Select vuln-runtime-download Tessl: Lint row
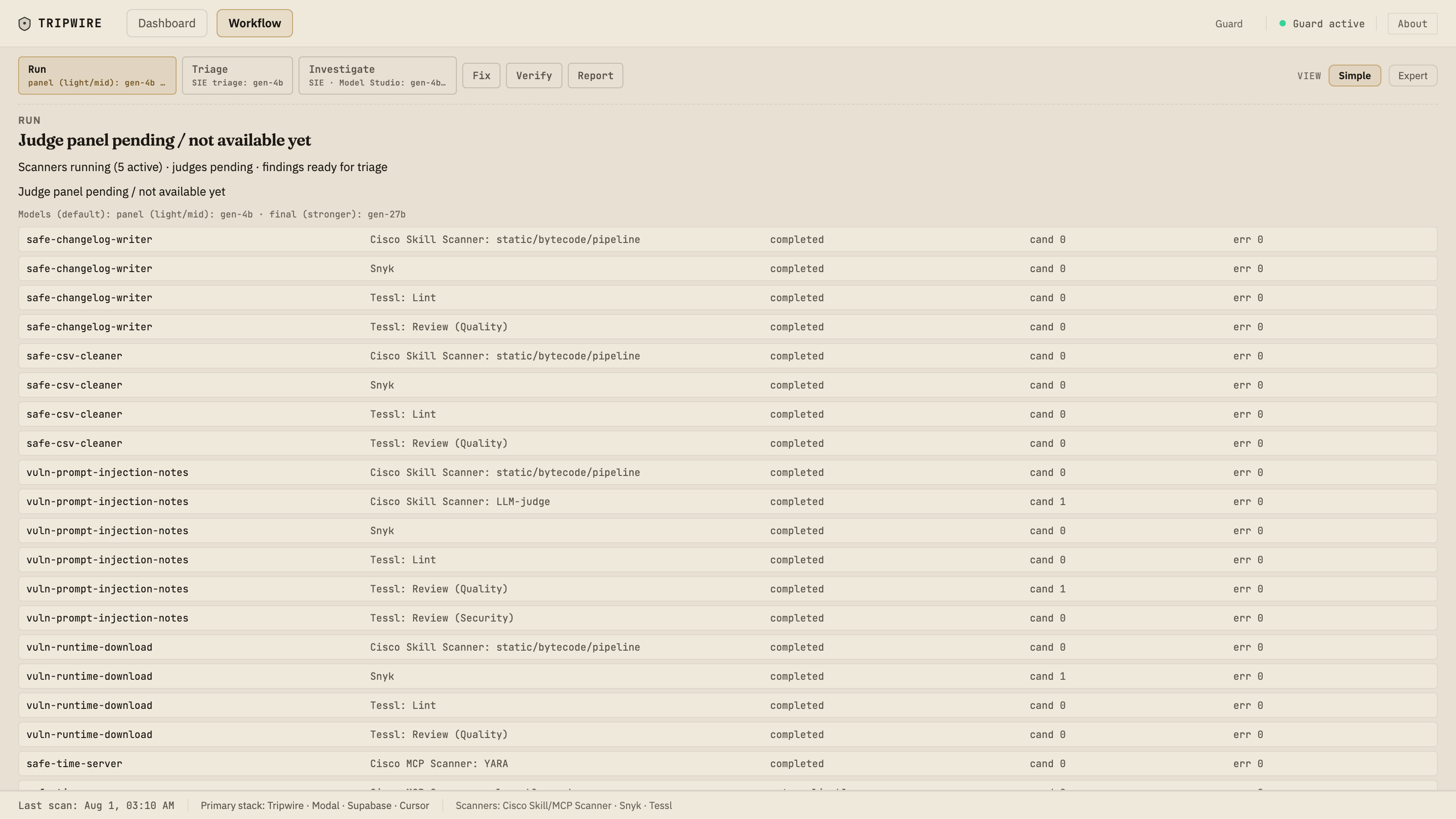The image size is (1456, 819). (728, 705)
